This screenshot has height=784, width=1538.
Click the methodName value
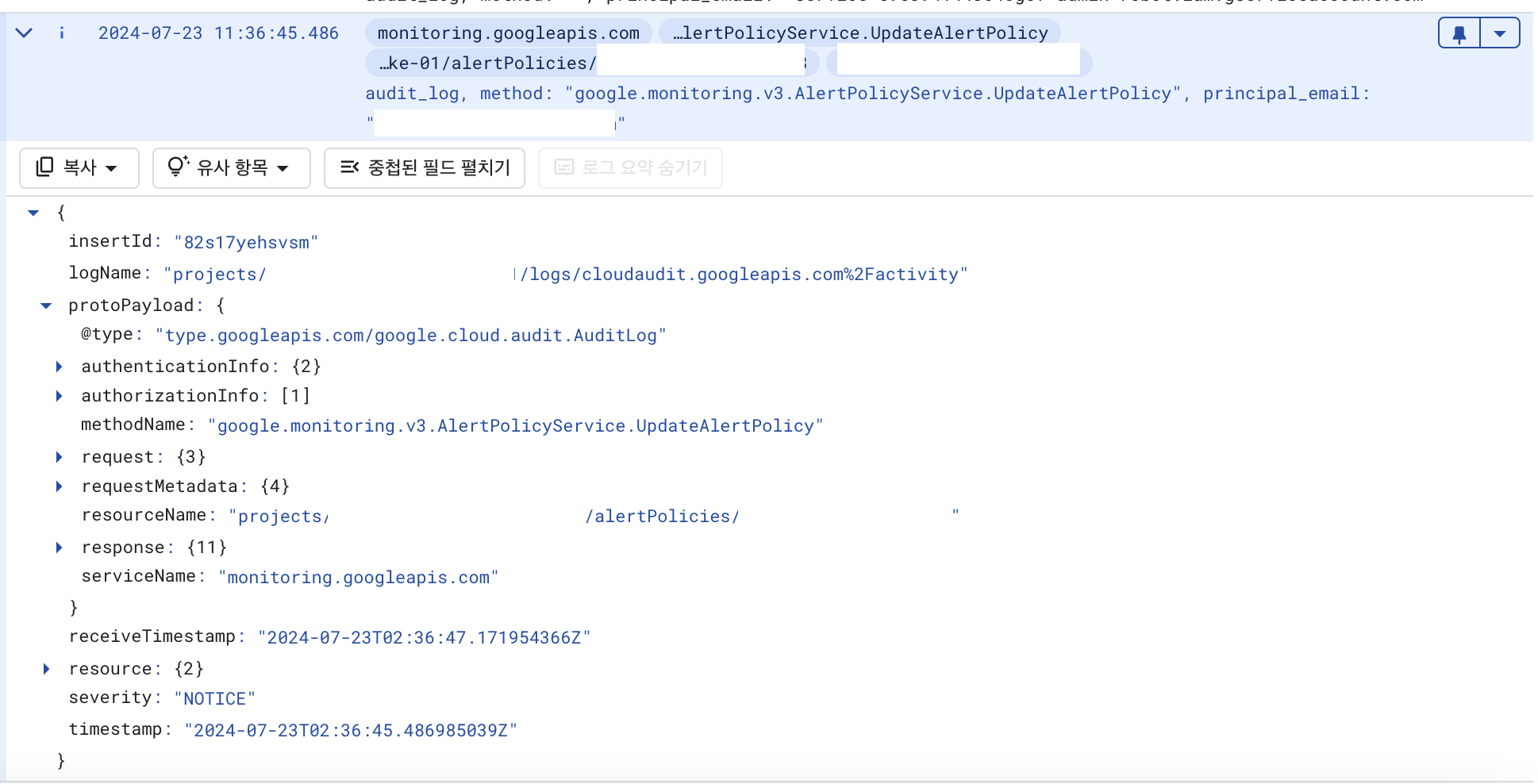pyautogui.click(x=516, y=426)
